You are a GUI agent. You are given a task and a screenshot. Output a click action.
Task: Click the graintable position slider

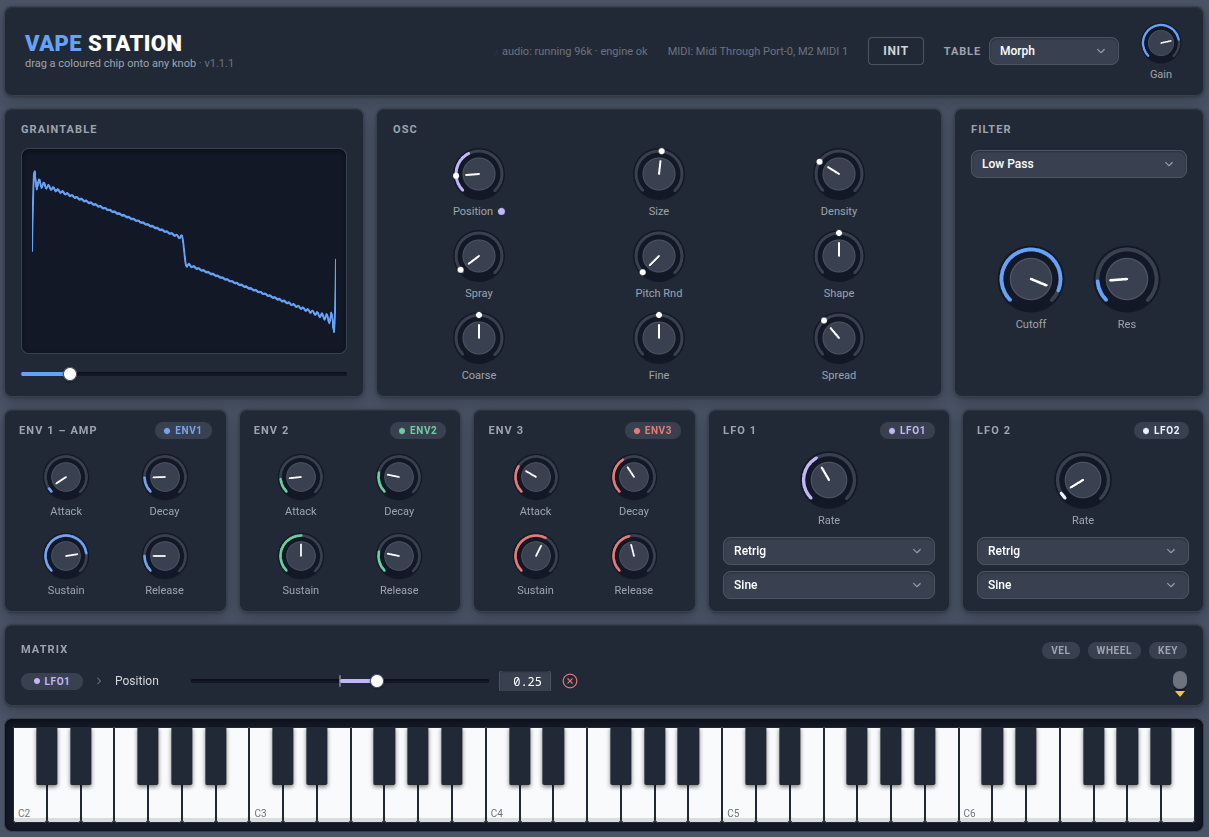tap(184, 374)
